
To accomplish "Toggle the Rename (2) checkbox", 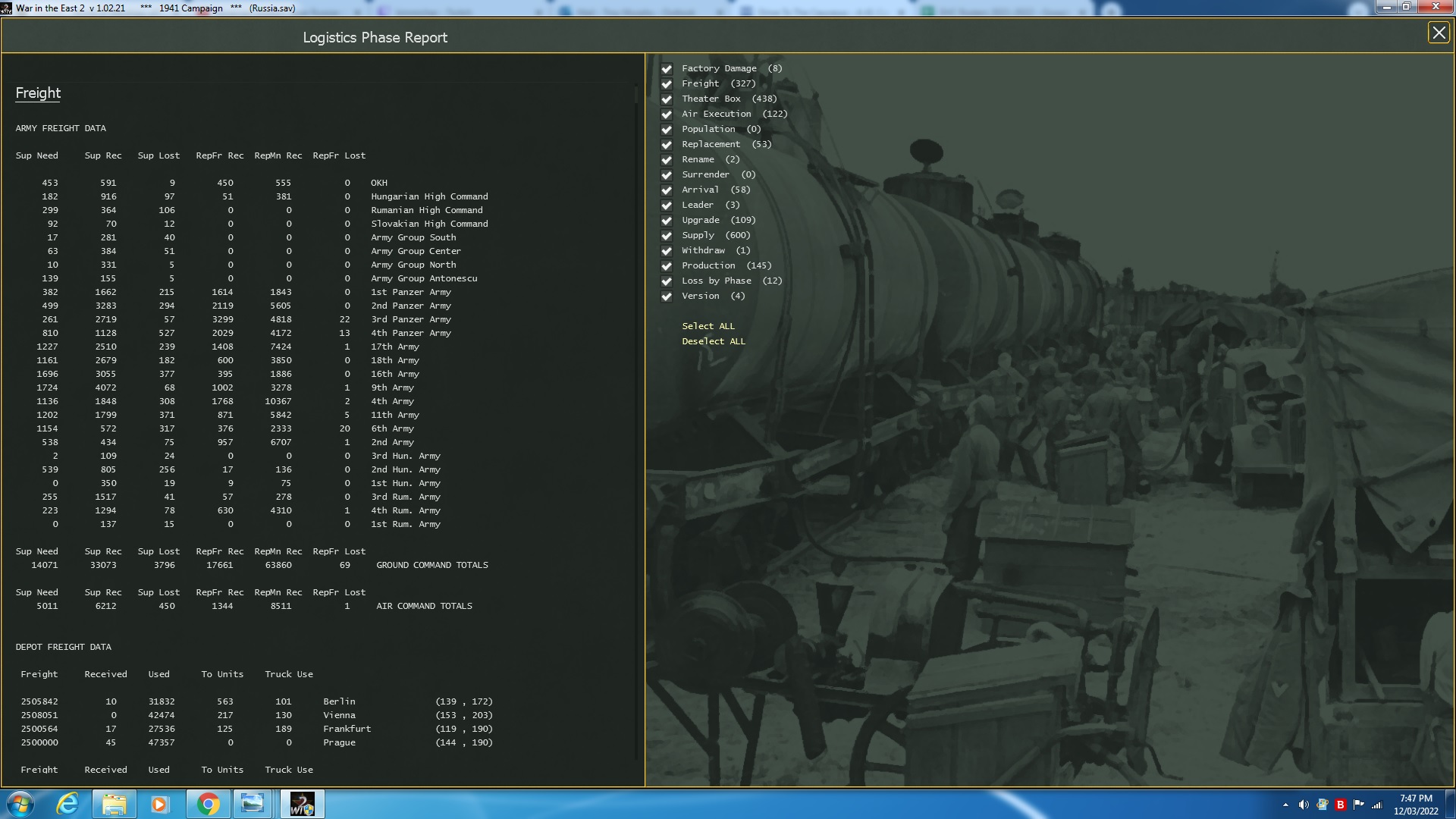I will pyautogui.click(x=667, y=160).
